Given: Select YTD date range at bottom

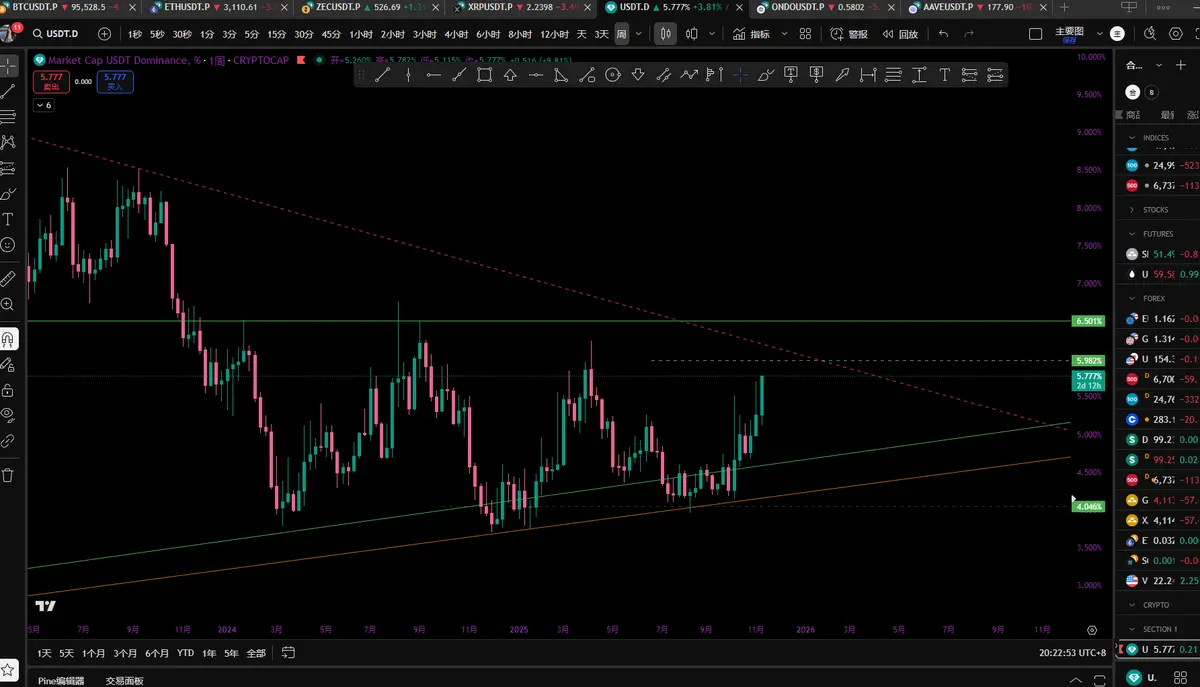Looking at the screenshot, I should [x=185, y=653].
